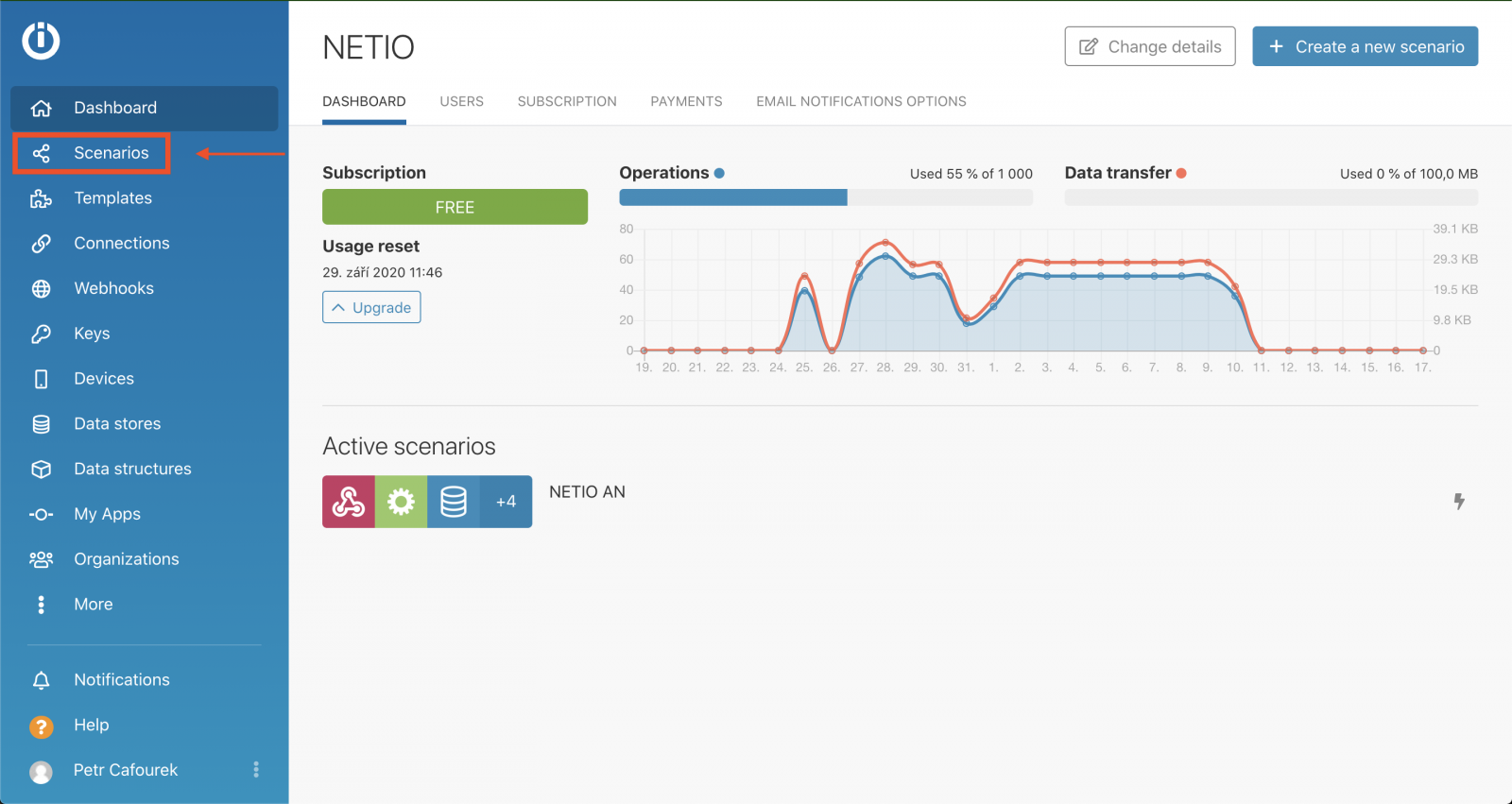Open user options menu beside Petr Cafourek

[x=256, y=770]
